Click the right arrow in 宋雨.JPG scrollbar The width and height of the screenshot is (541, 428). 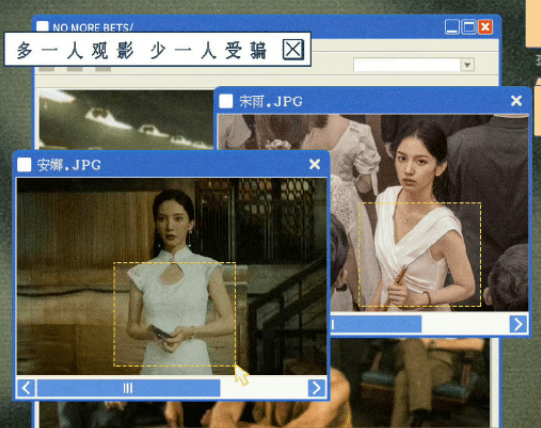pos(519,324)
